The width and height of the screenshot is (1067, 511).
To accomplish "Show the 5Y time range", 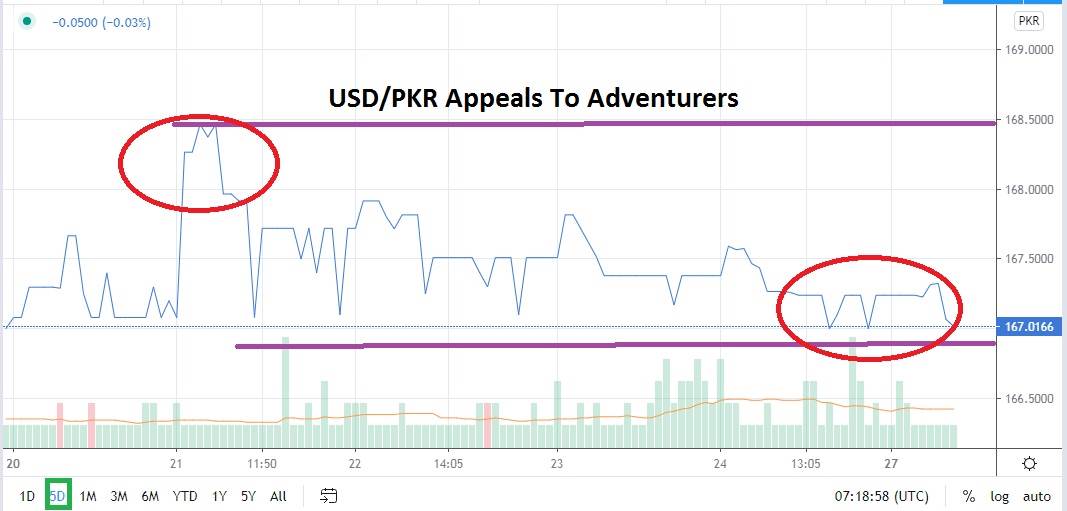I will 247,495.
